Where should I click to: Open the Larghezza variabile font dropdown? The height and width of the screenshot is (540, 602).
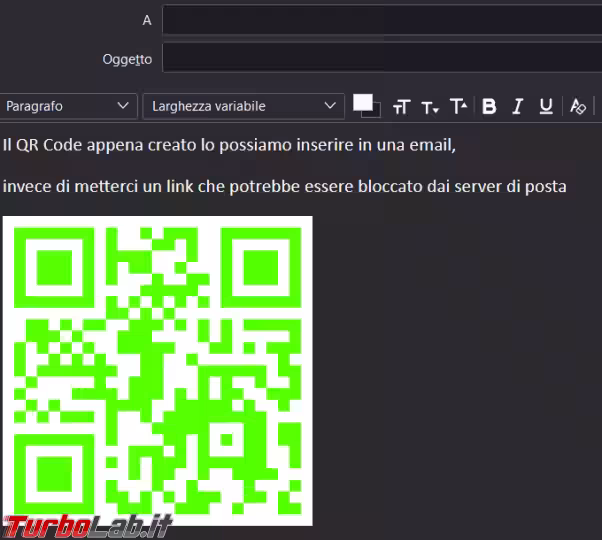coord(244,106)
